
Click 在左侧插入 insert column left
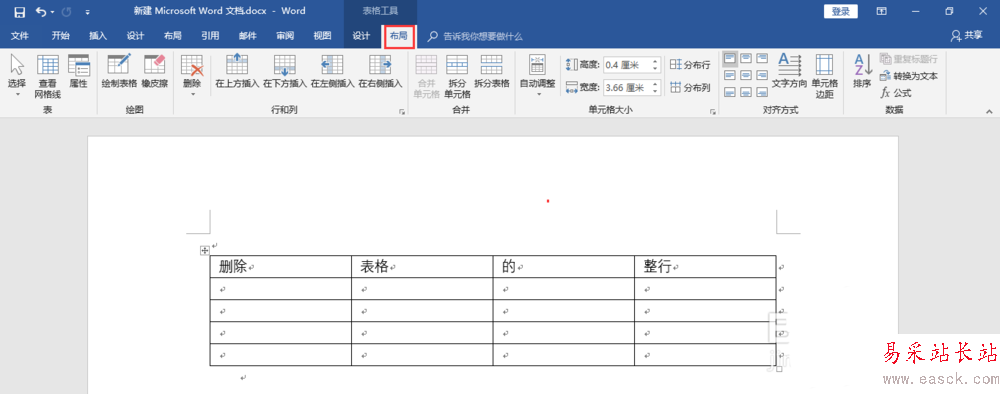[x=332, y=71]
